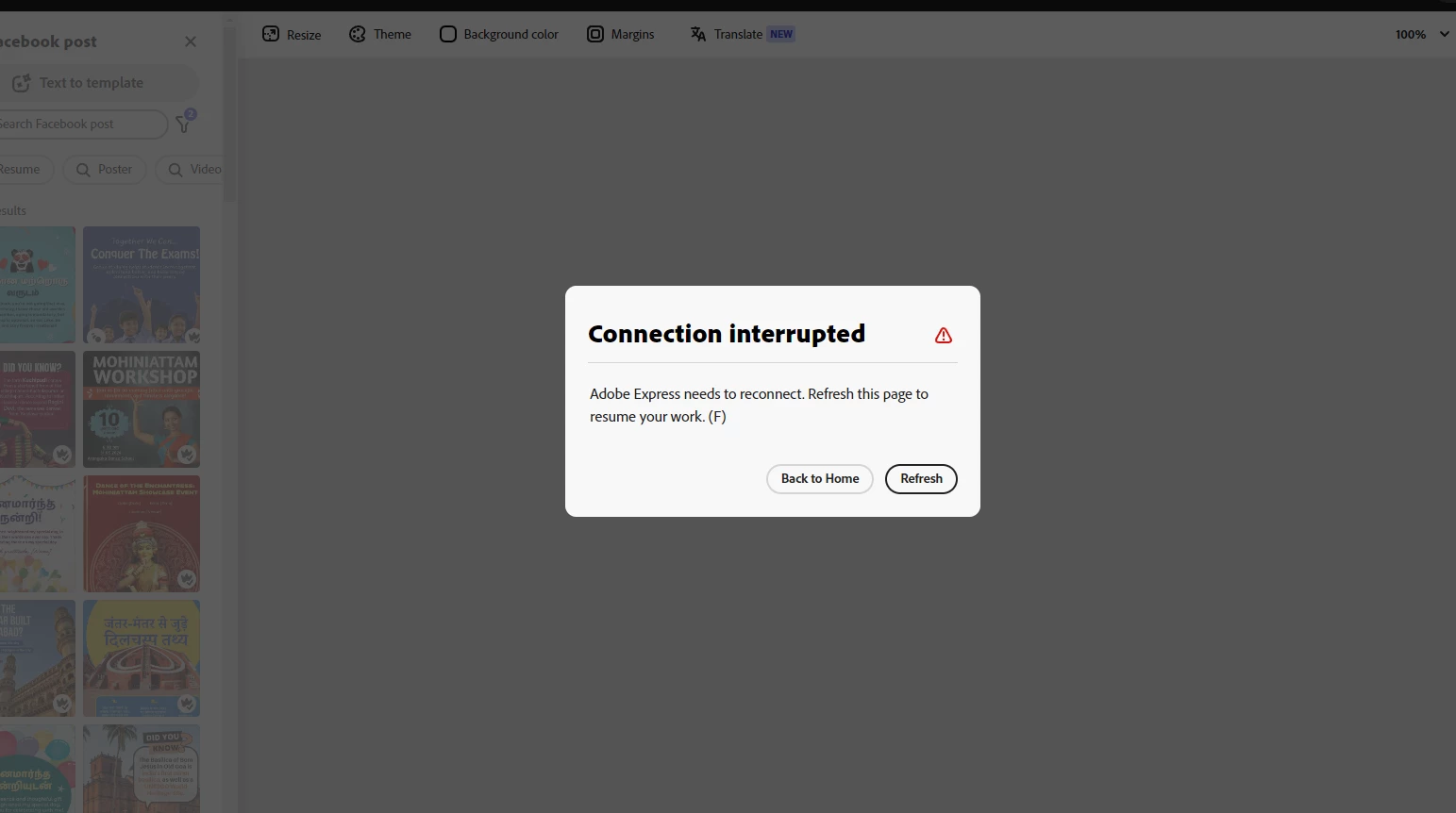1456x813 pixels.
Task: Open the panda teal template
Action: (x=38, y=285)
